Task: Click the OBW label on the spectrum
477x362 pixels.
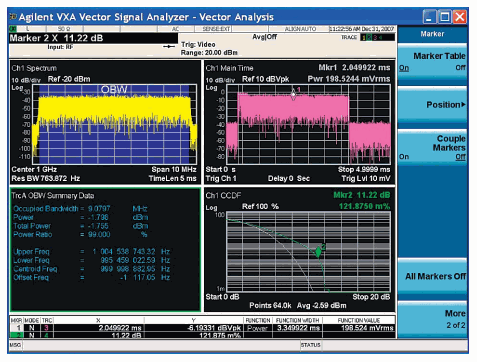Action: click(114, 89)
